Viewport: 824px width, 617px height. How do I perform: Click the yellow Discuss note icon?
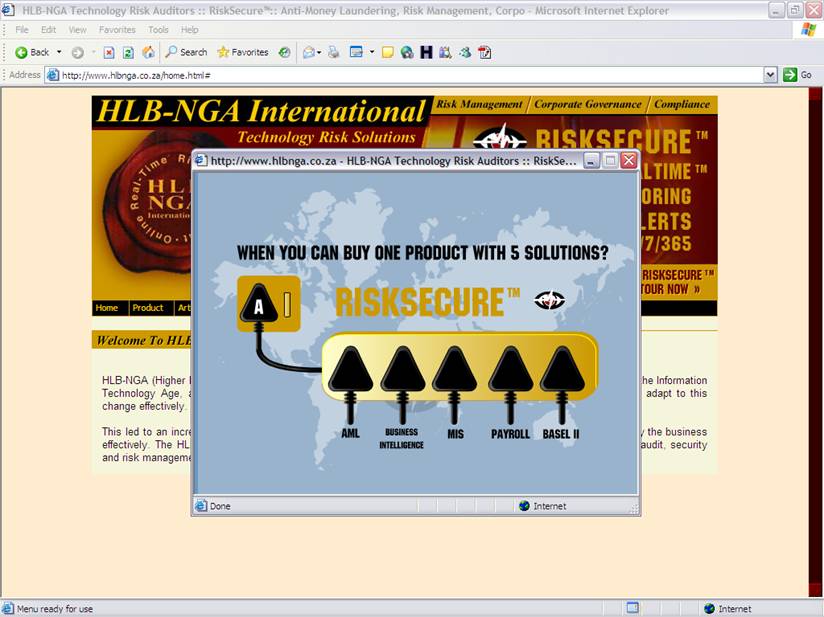click(388, 52)
